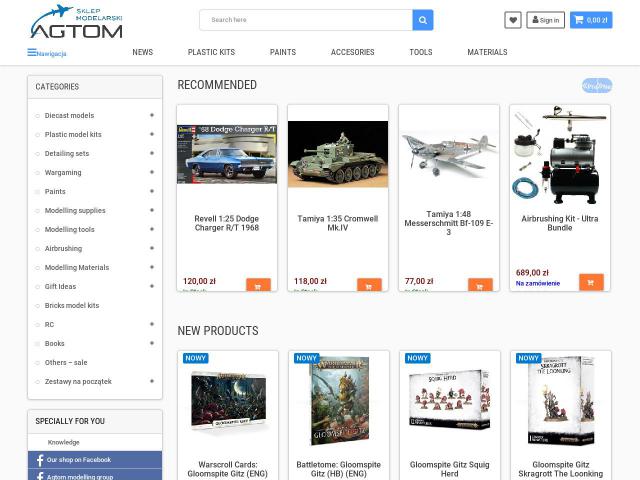Expand the Airbrushing submenu
Screen dimensions: 640x480
point(152,248)
